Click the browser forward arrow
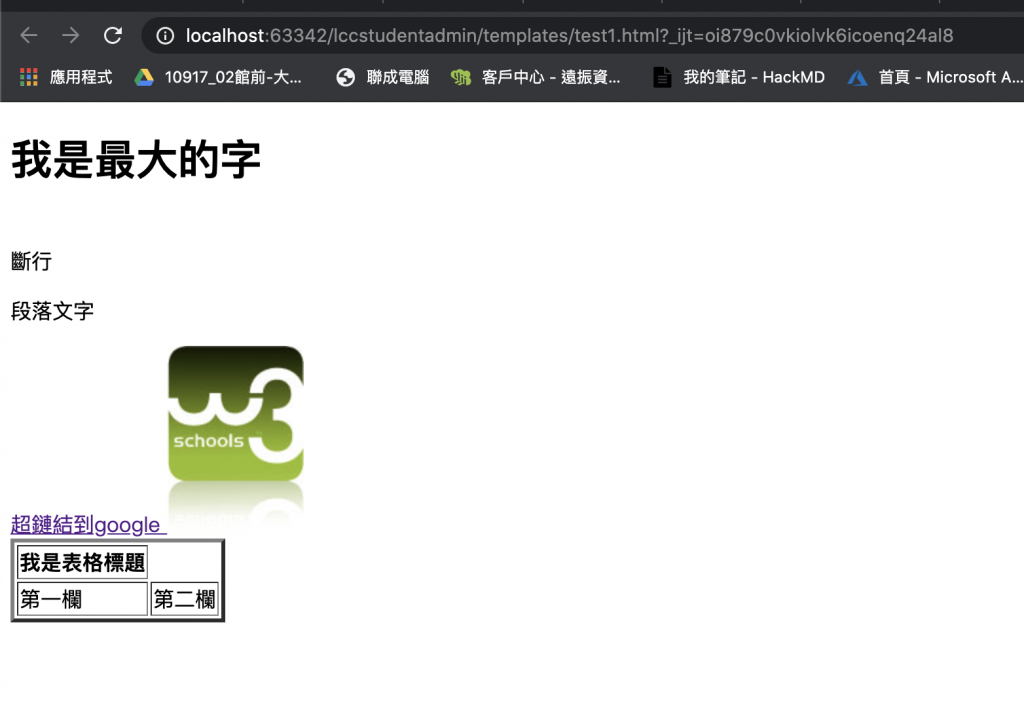 [x=71, y=35]
